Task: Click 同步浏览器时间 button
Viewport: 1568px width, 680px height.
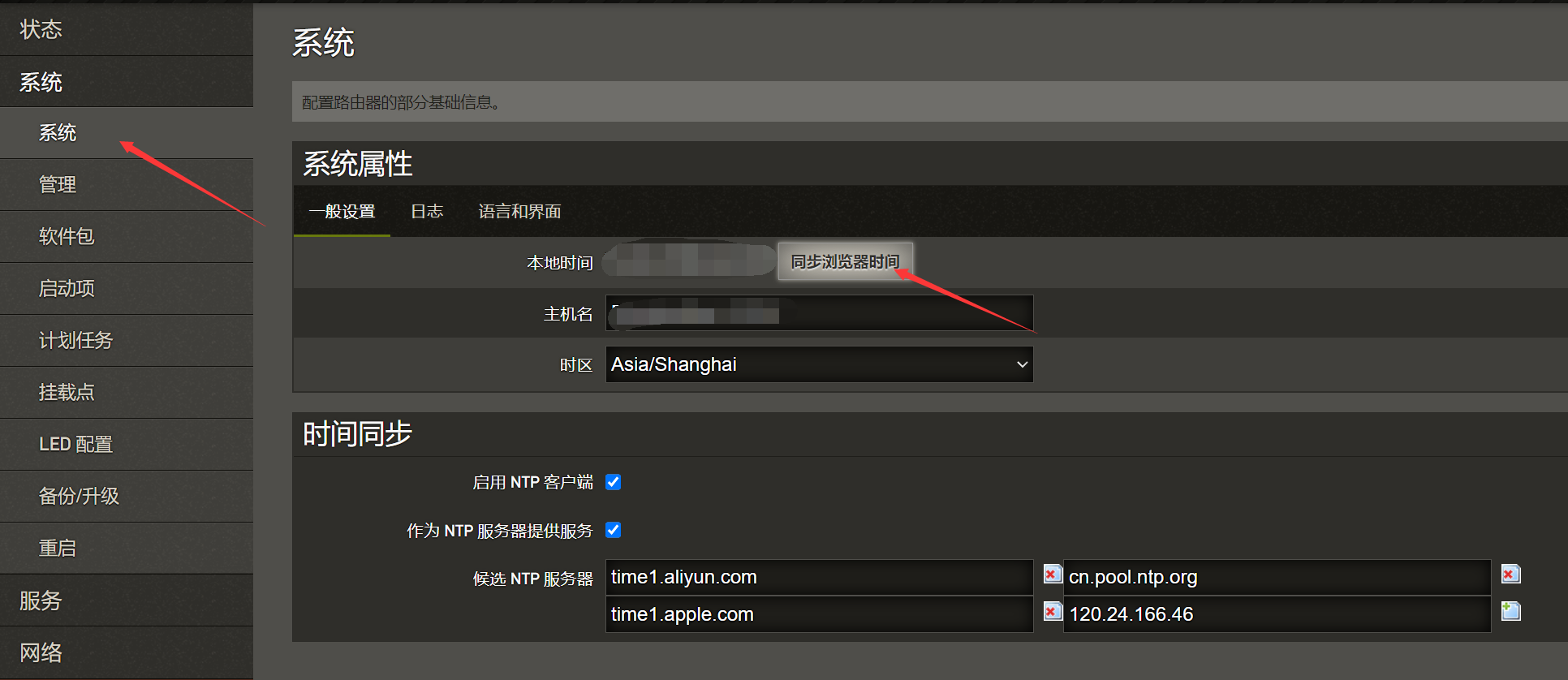Action: click(845, 261)
